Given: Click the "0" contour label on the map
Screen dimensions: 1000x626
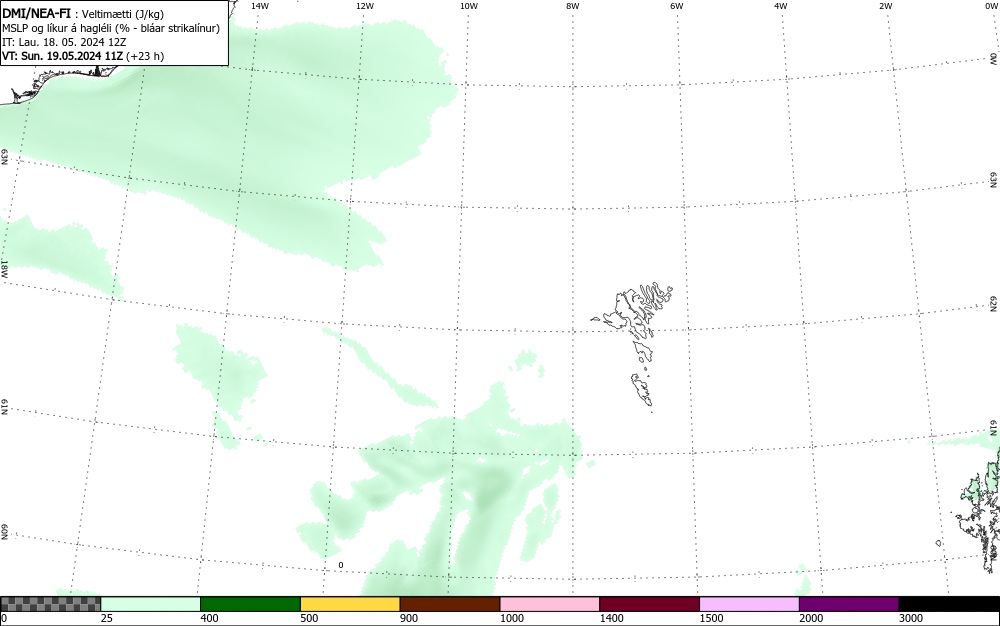Looking at the screenshot, I should pyautogui.click(x=341, y=565).
